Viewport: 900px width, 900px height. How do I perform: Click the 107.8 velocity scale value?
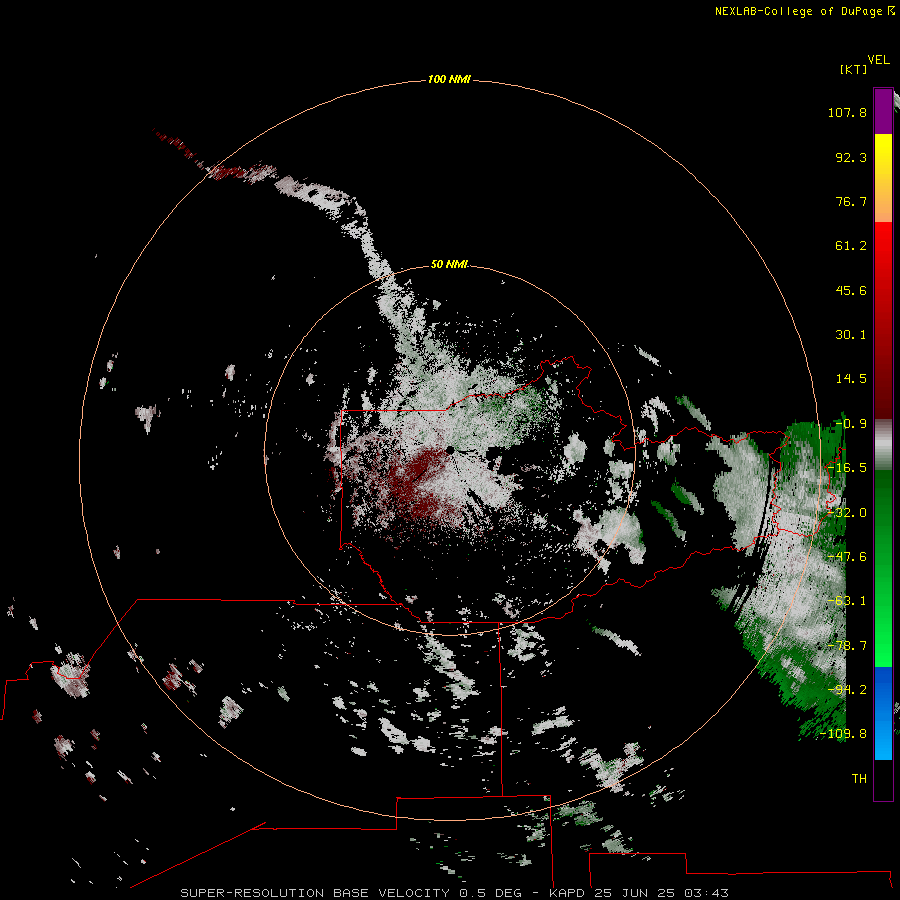pos(847,112)
